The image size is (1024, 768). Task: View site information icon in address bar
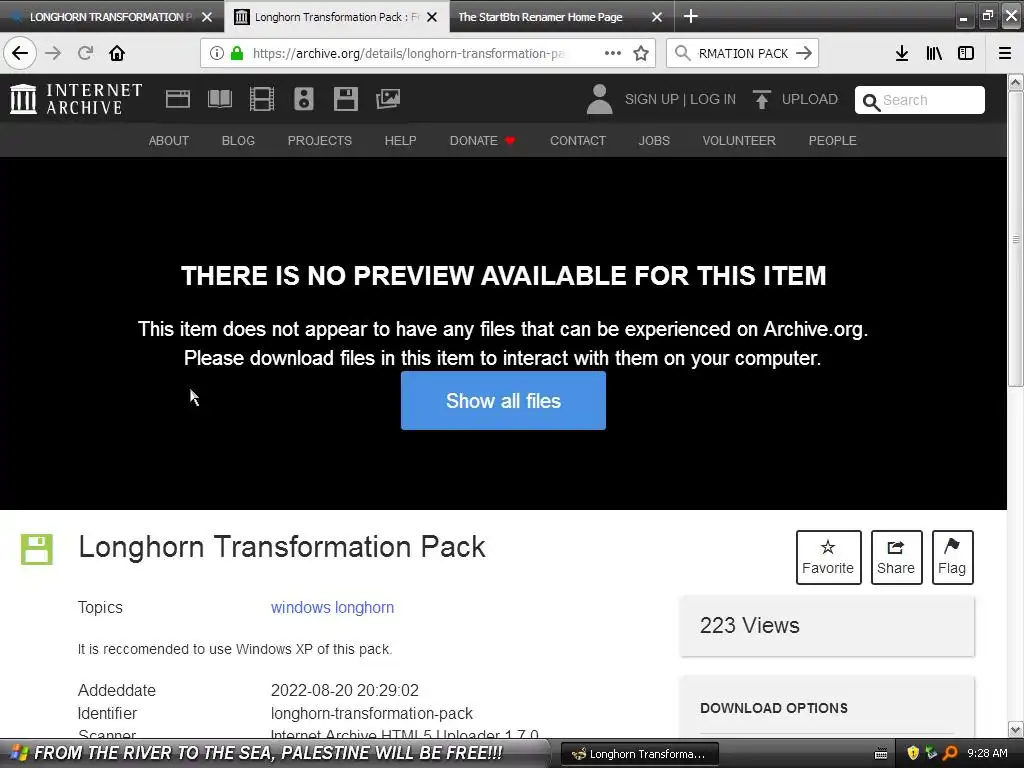(217, 53)
